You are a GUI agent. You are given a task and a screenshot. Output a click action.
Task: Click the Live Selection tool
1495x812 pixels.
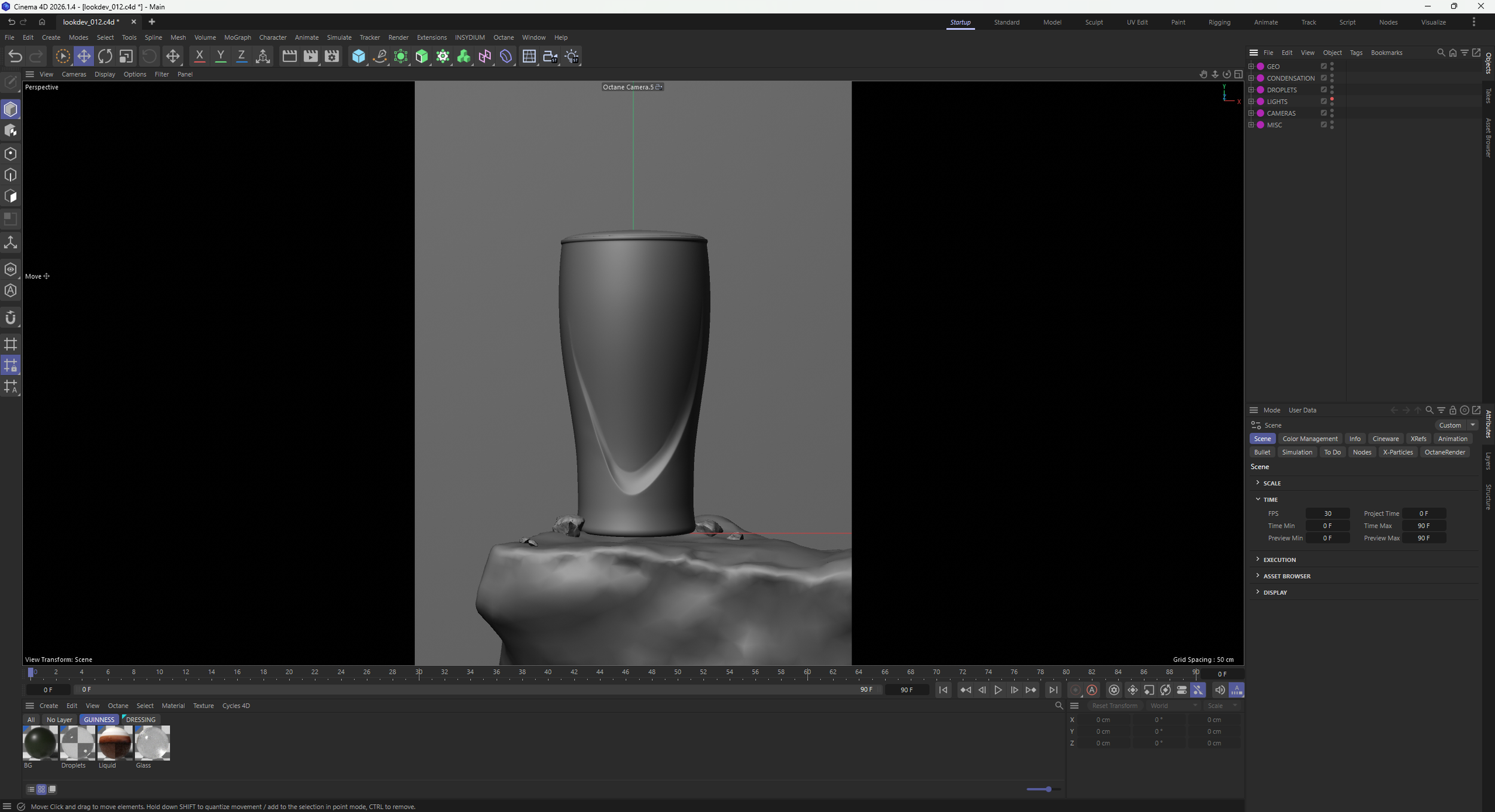click(x=62, y=56)
